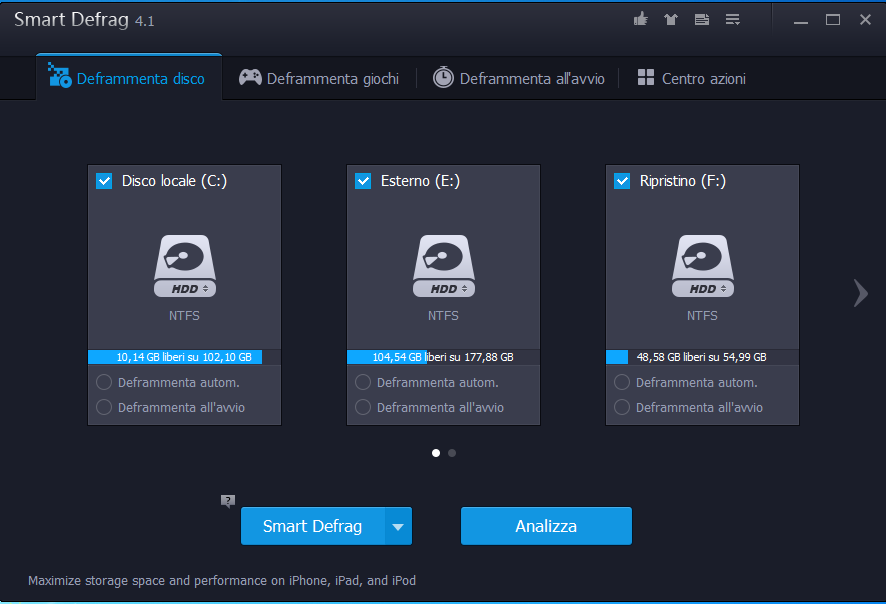Image resolution: width=886 pixels, height=604 pixels.
Task: Enable Deframmenta autom. for Disco locale (C:)
Action: (104, 383)
